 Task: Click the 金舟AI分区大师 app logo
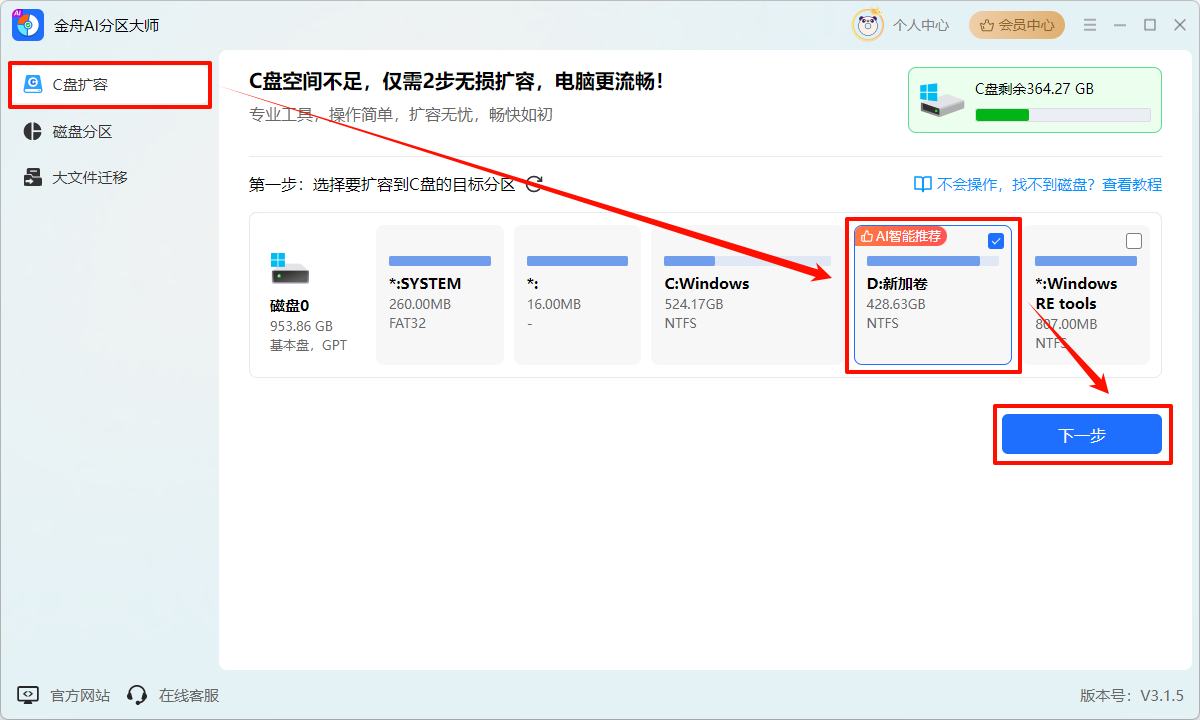[28, 25]
